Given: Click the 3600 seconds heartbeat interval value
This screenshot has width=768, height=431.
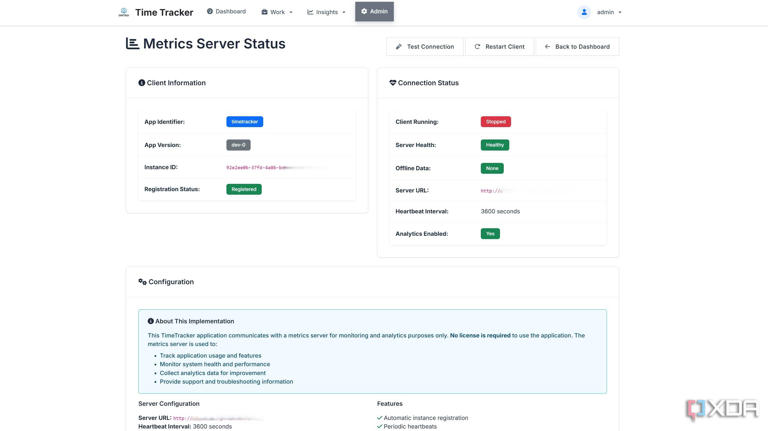Looking at the screenshot, I should pyautogui.click(x=500, y=212).
